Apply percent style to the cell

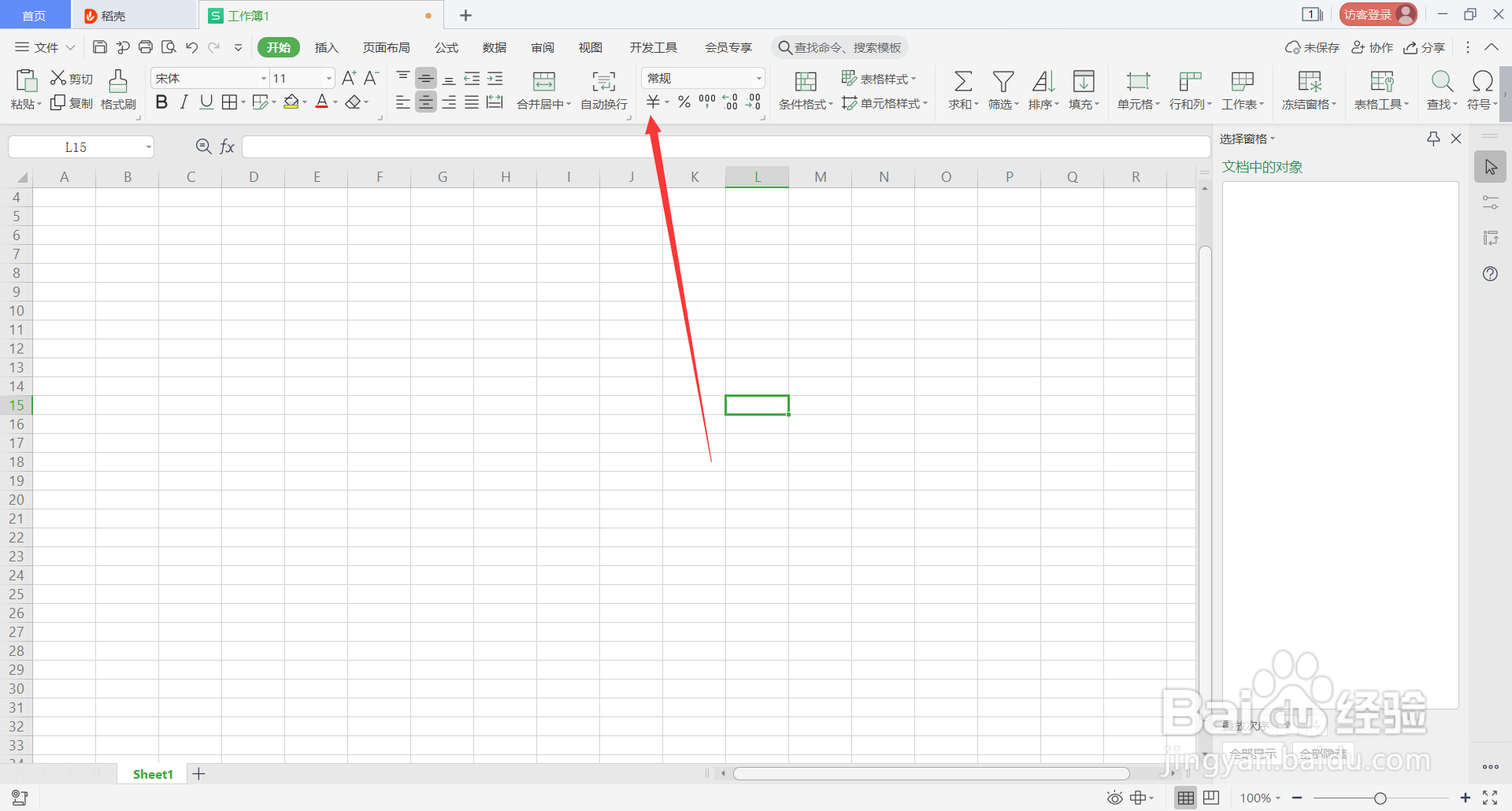(684, 101)
